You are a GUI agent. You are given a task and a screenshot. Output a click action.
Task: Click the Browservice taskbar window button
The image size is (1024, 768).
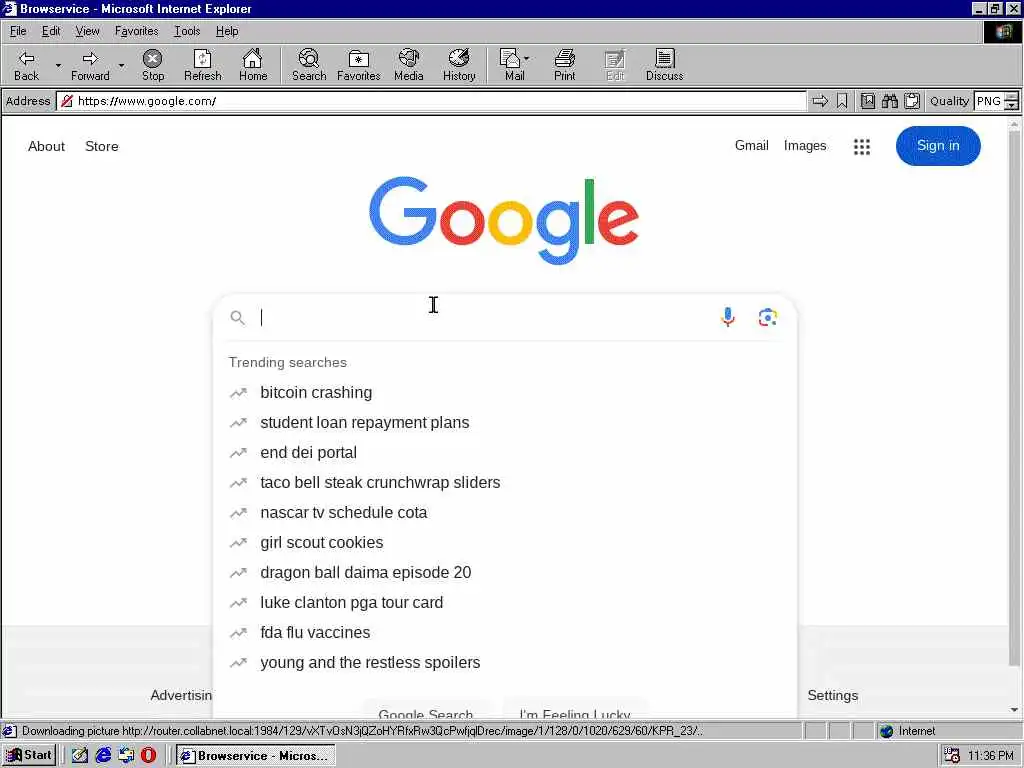coord(255,756)
